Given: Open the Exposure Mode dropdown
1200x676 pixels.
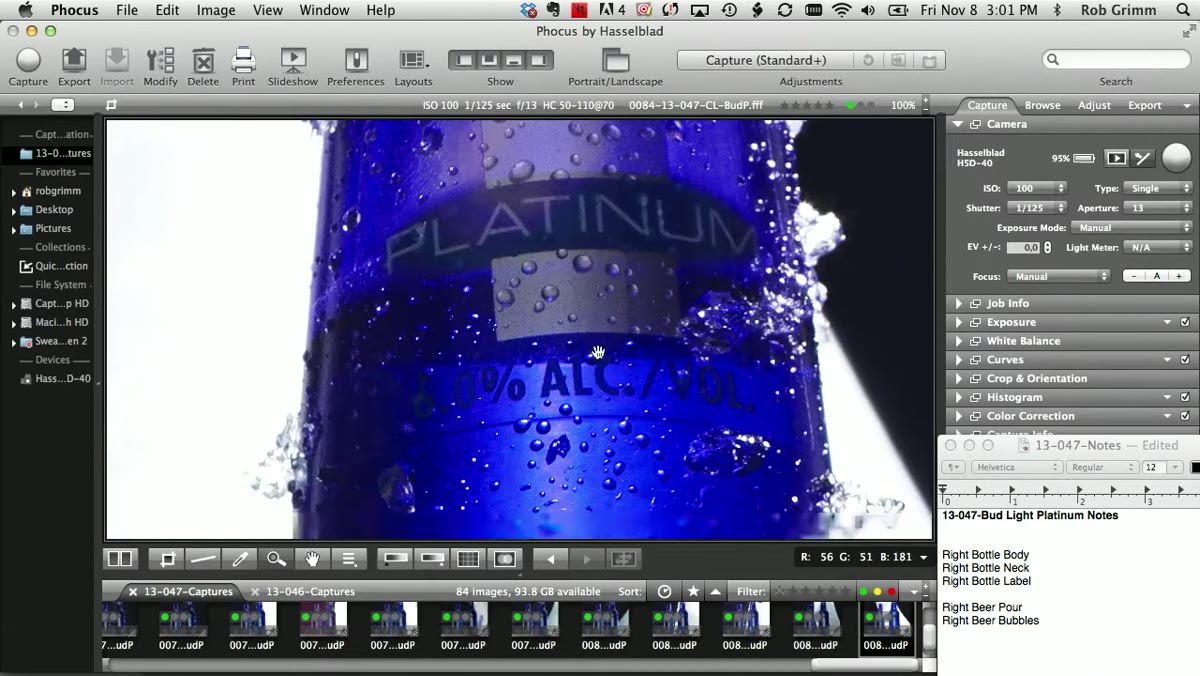Looking at the screenshot, I should pyautogui.click(x=1134, y=228).
